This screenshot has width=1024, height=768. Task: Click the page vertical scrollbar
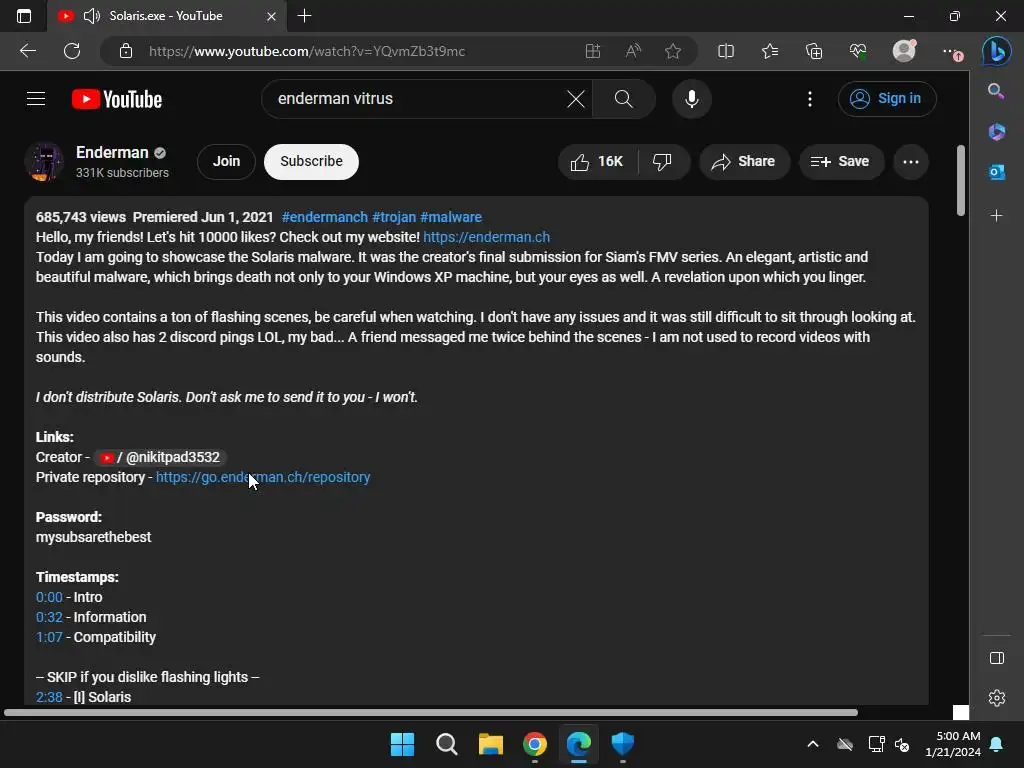pos(961,180)
